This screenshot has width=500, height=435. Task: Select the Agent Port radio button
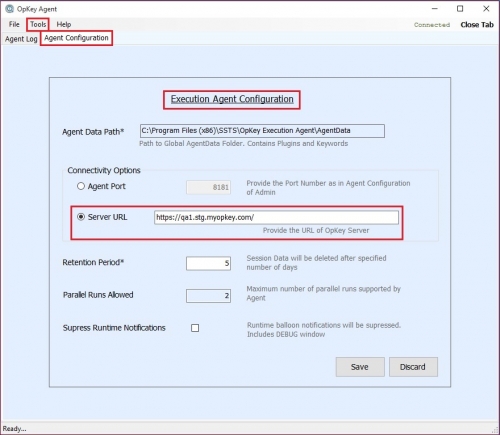pos(81,186)
